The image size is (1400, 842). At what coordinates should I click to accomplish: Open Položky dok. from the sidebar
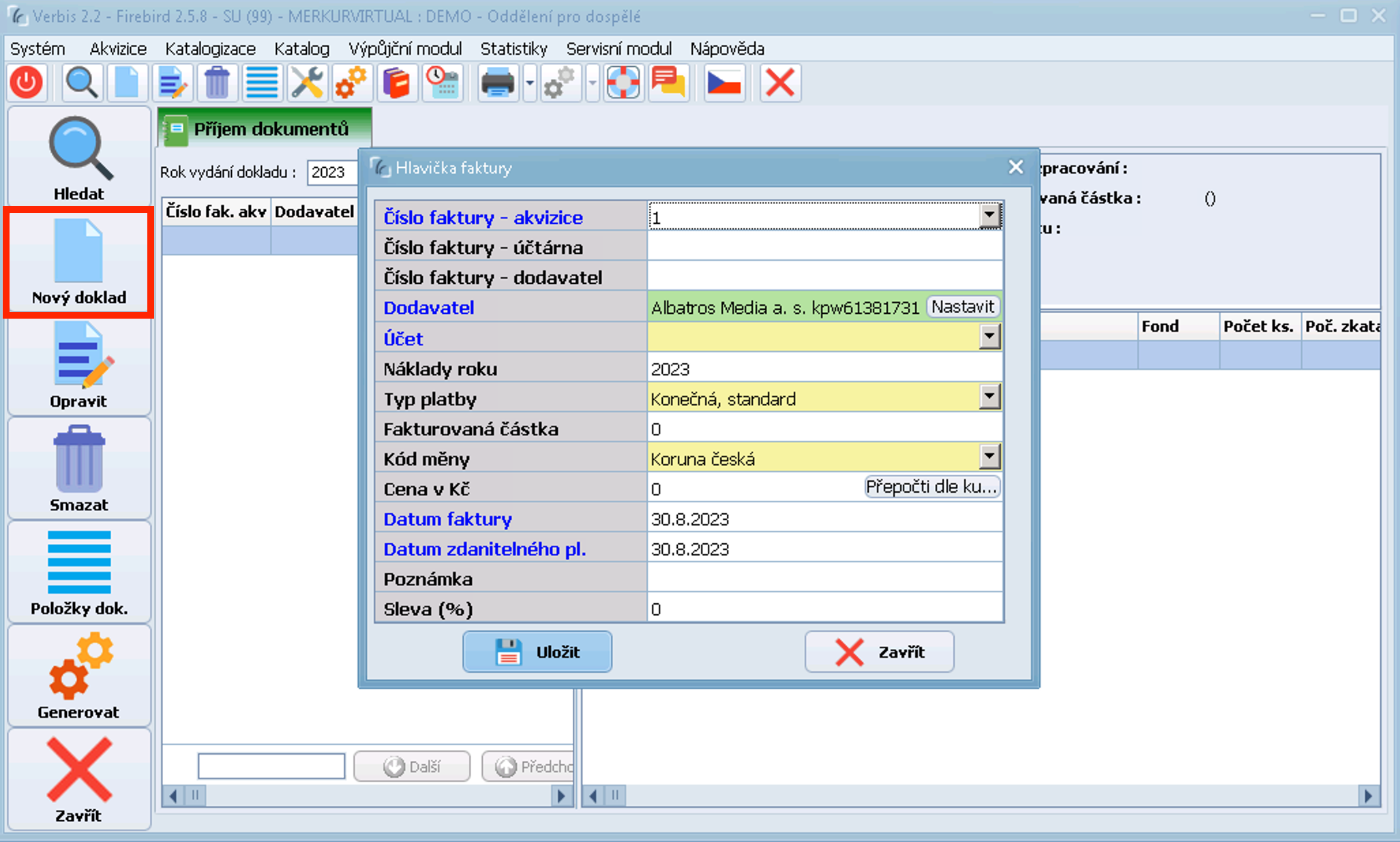click(79, 573)
